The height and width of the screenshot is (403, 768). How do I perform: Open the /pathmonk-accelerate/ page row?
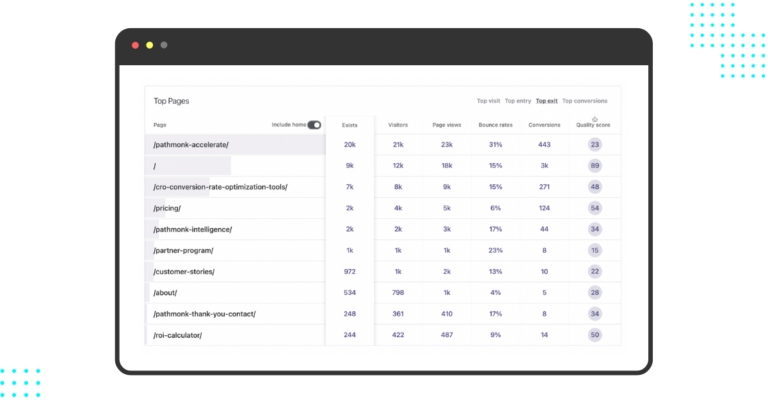pos(190,145)
